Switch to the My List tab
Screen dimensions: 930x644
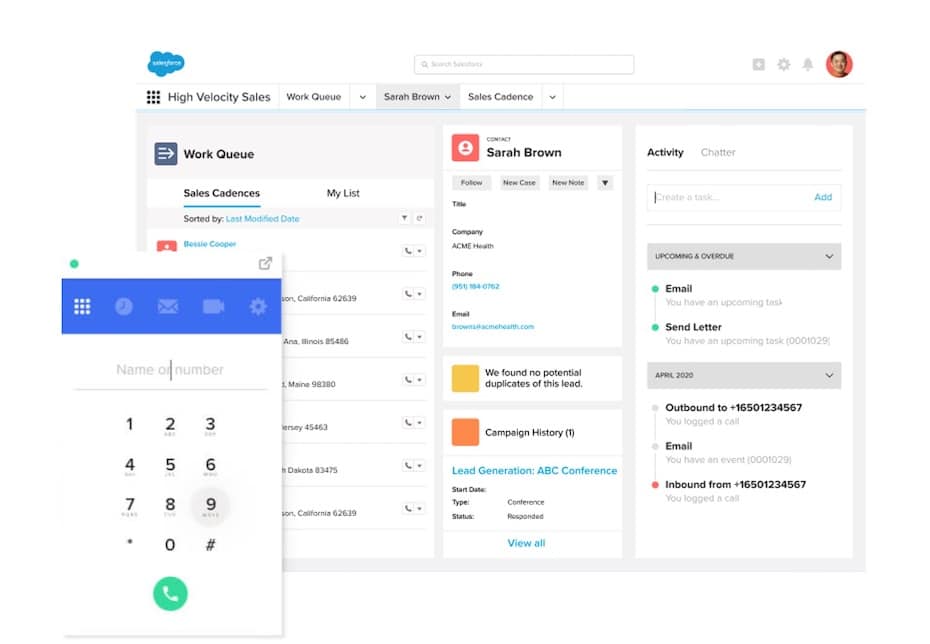coord(343,193)
